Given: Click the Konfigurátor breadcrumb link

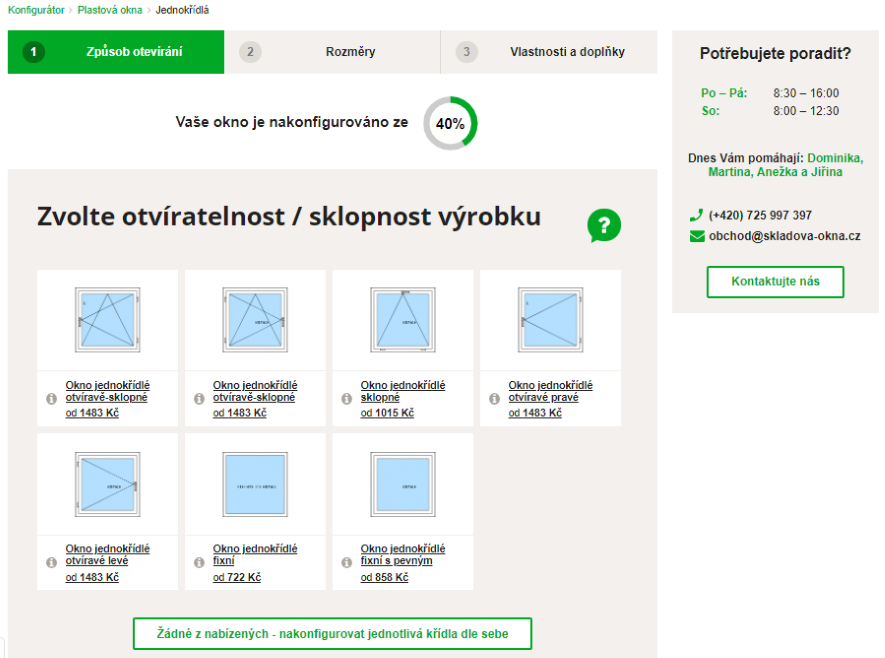Looking at the screenshot, I should click(x=36, y=10).
